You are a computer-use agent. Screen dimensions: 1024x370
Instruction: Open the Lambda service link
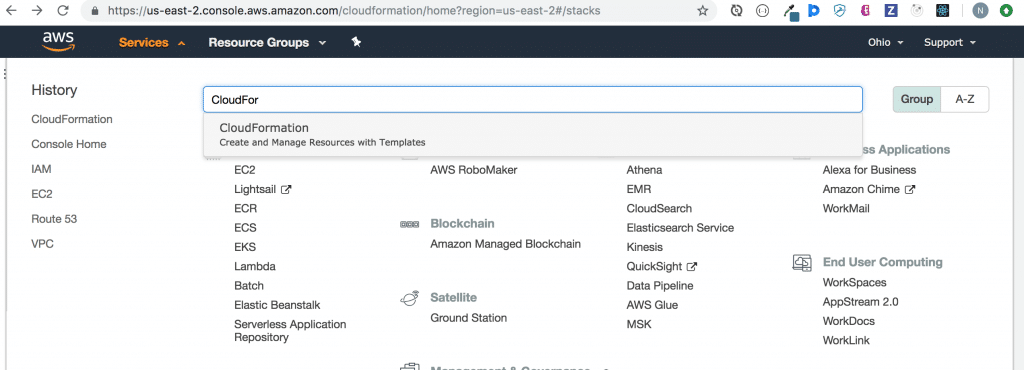(x=255, y=266)
